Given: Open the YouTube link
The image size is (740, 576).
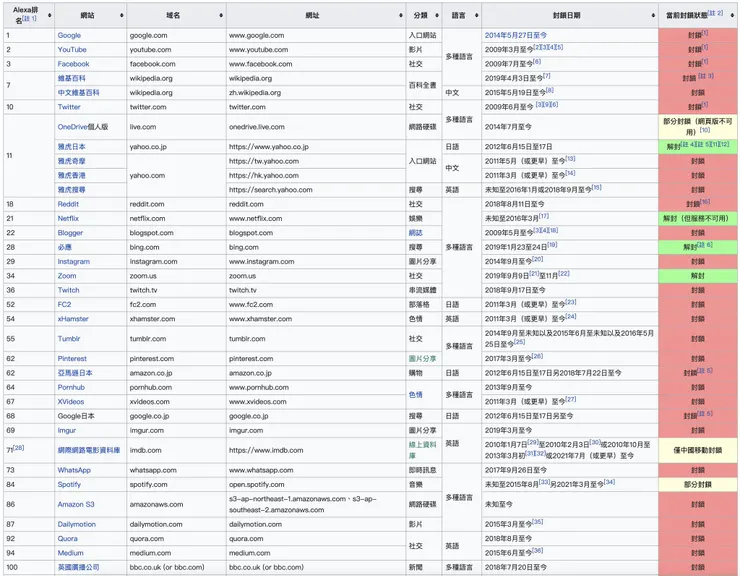Looking at the screenshot, I should click(x=72, y=50).
